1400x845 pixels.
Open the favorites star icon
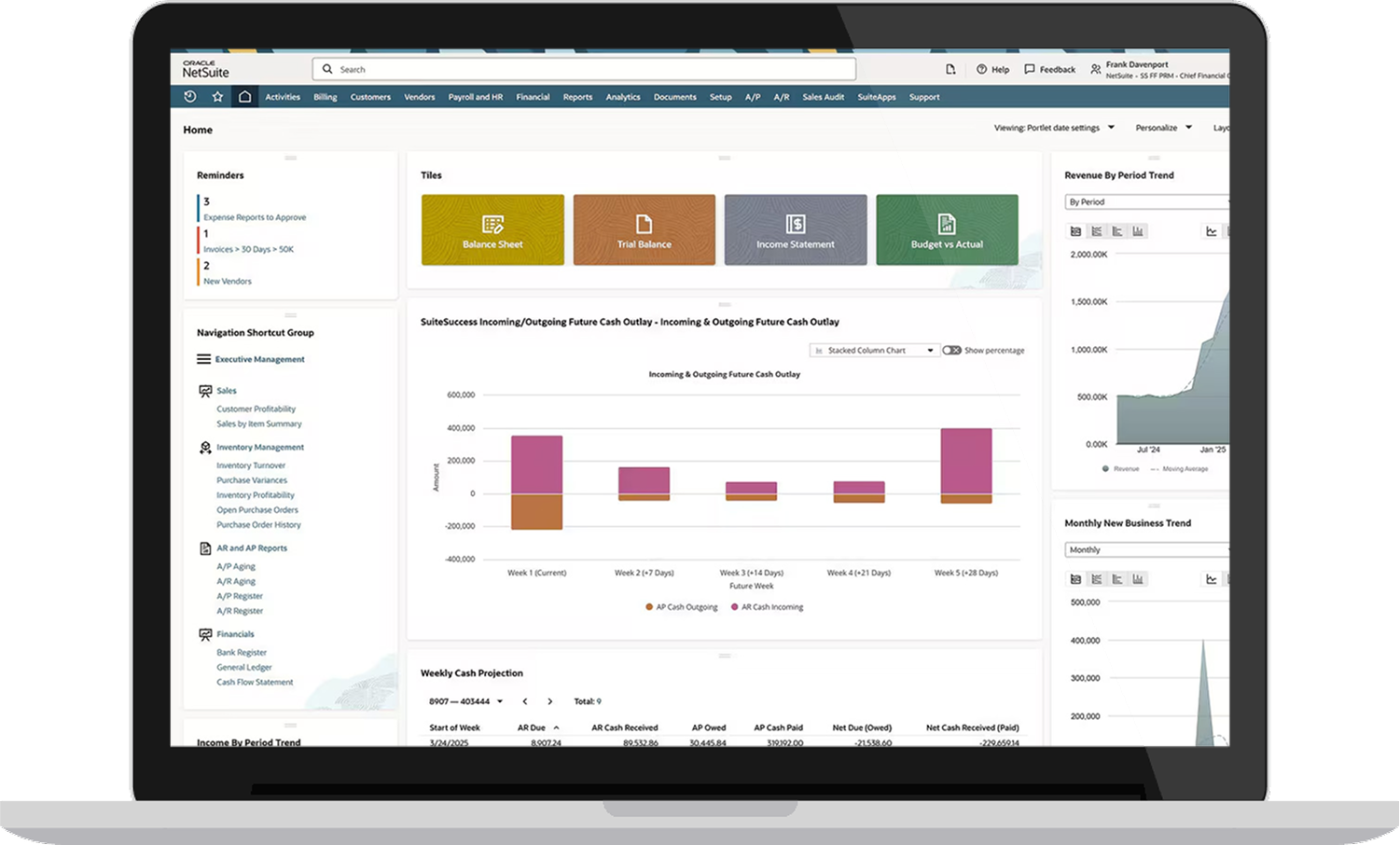(217, 96)
